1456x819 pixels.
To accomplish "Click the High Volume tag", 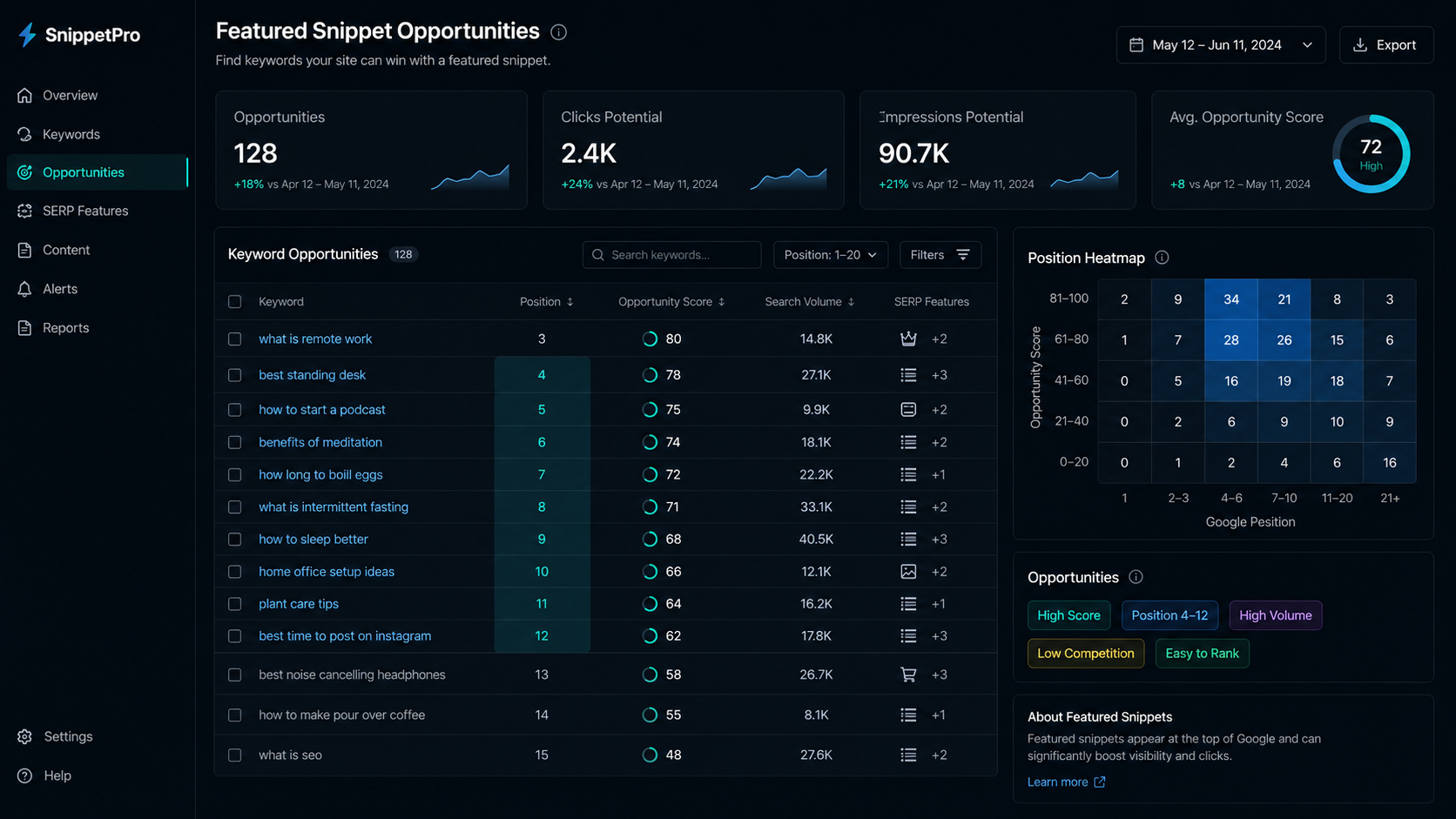I will click(x=1275, y=615).
